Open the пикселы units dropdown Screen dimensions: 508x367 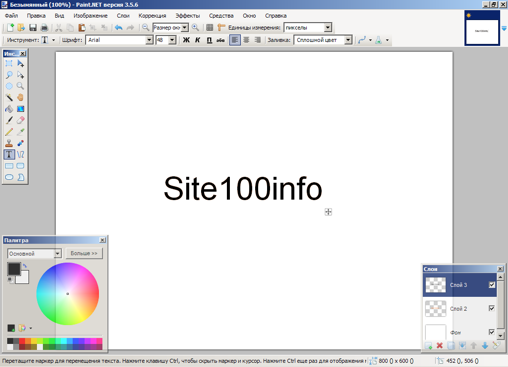point(328,28)
